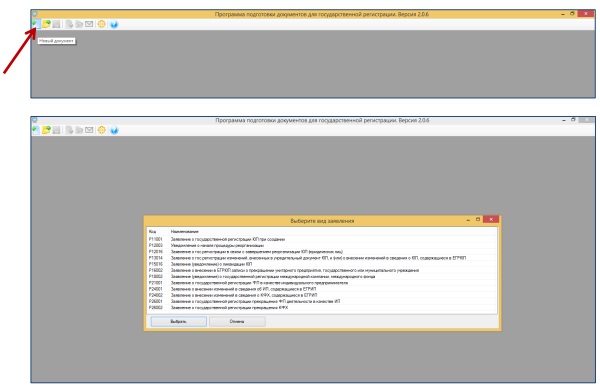Image resolution: width=600 pixels, height=389 pixels.
Task: Click the Выбрать button
Action: pos(178,321)
